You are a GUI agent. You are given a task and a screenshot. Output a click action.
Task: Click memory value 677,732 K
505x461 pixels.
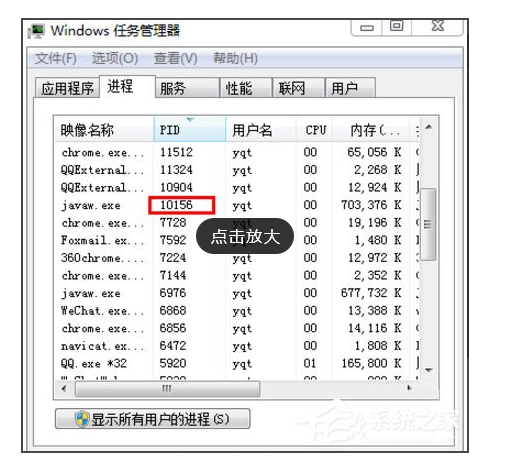click(371, 293)
